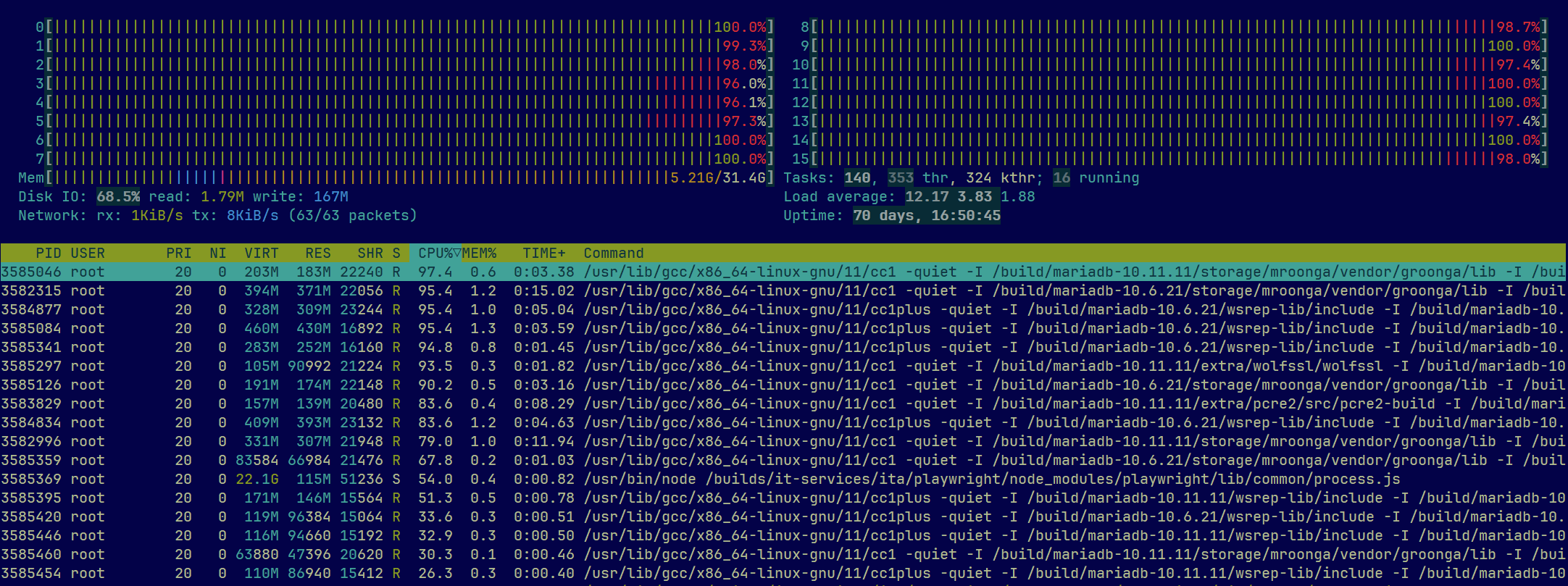Sort by the VIRT column header

[262, 253]
